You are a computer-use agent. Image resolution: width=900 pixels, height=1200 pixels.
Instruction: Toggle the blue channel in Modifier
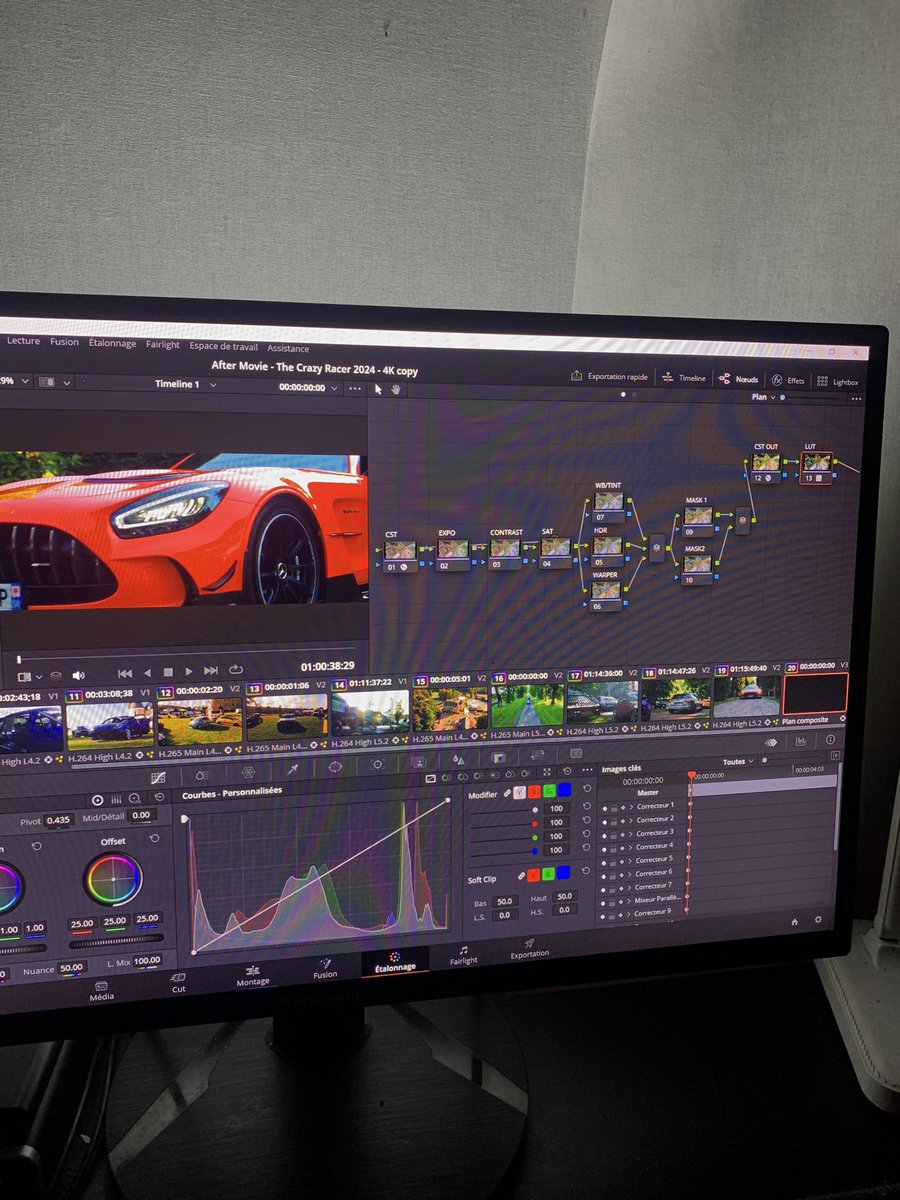[564, 792]
